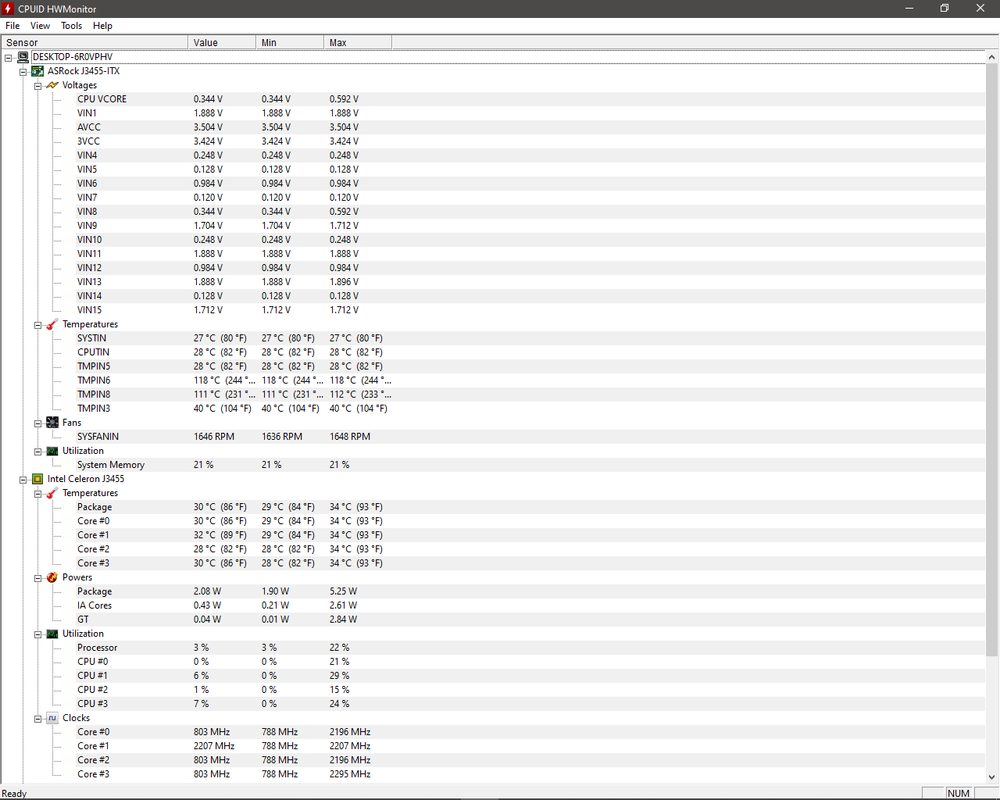The width and height of the screenshot is (1000, 800).
Task: Collapse the ASRock J3455-ITX node
Action: coord(23,71)
